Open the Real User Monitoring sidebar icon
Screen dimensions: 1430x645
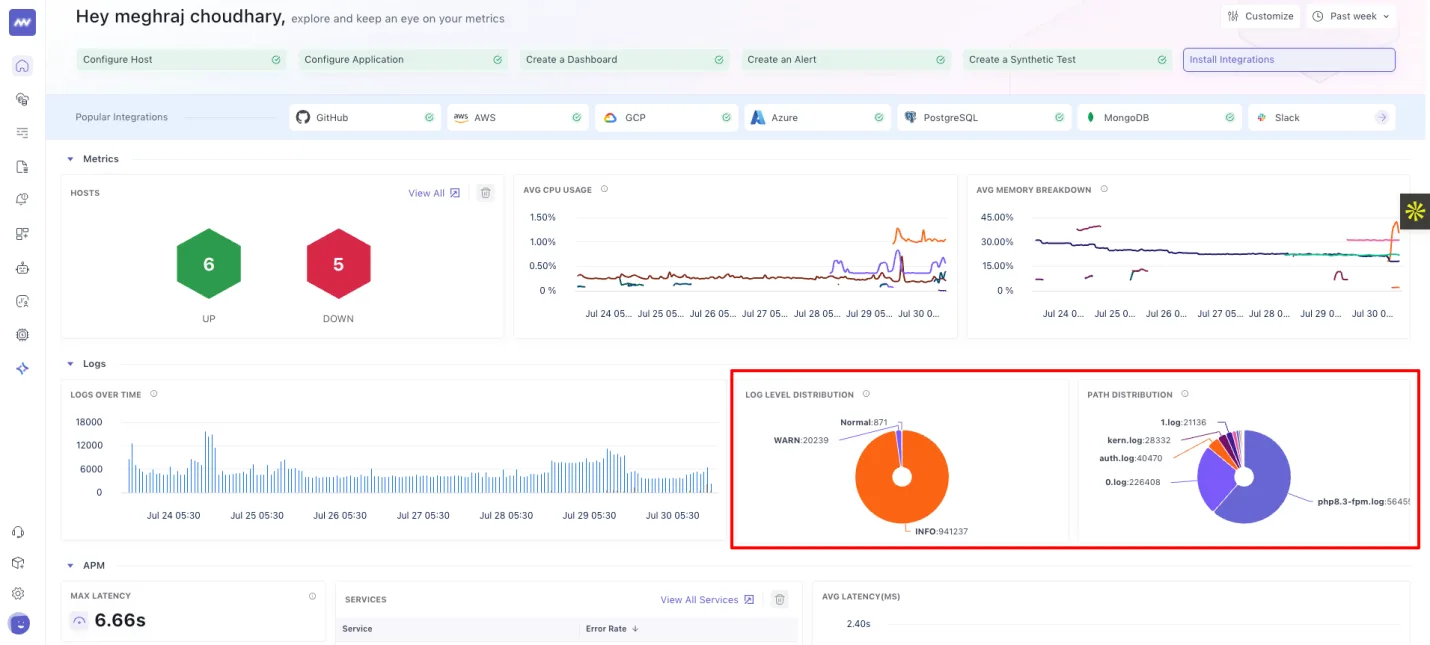coord(22,301)
